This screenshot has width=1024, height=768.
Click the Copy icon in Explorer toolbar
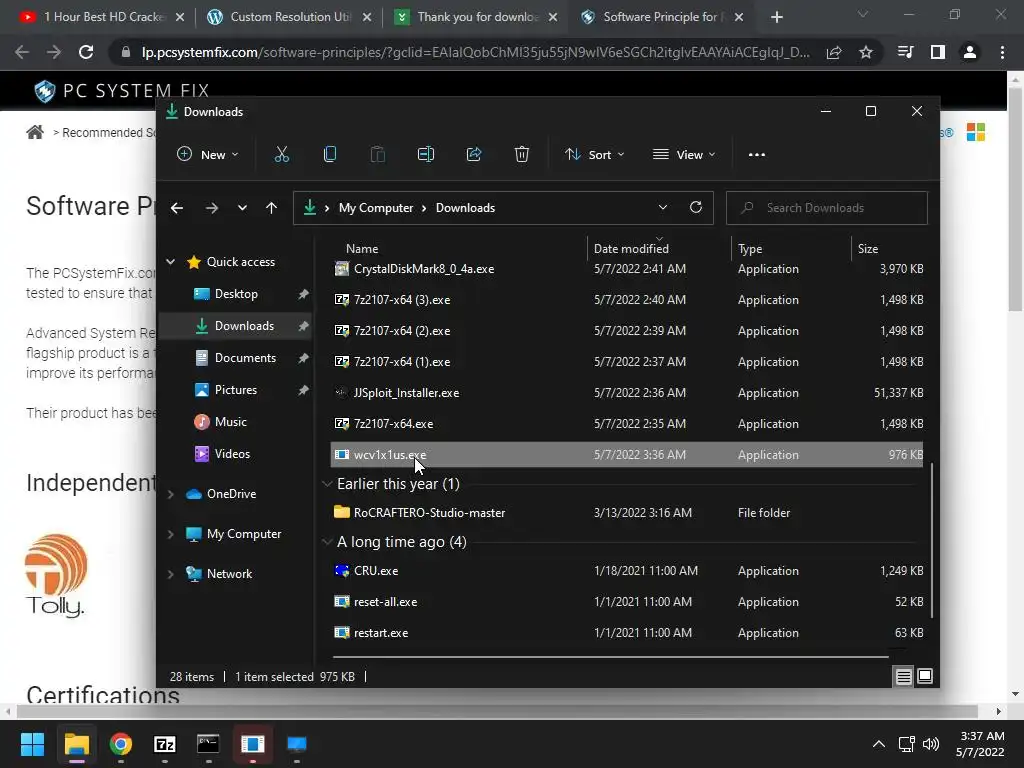[330, 155]
